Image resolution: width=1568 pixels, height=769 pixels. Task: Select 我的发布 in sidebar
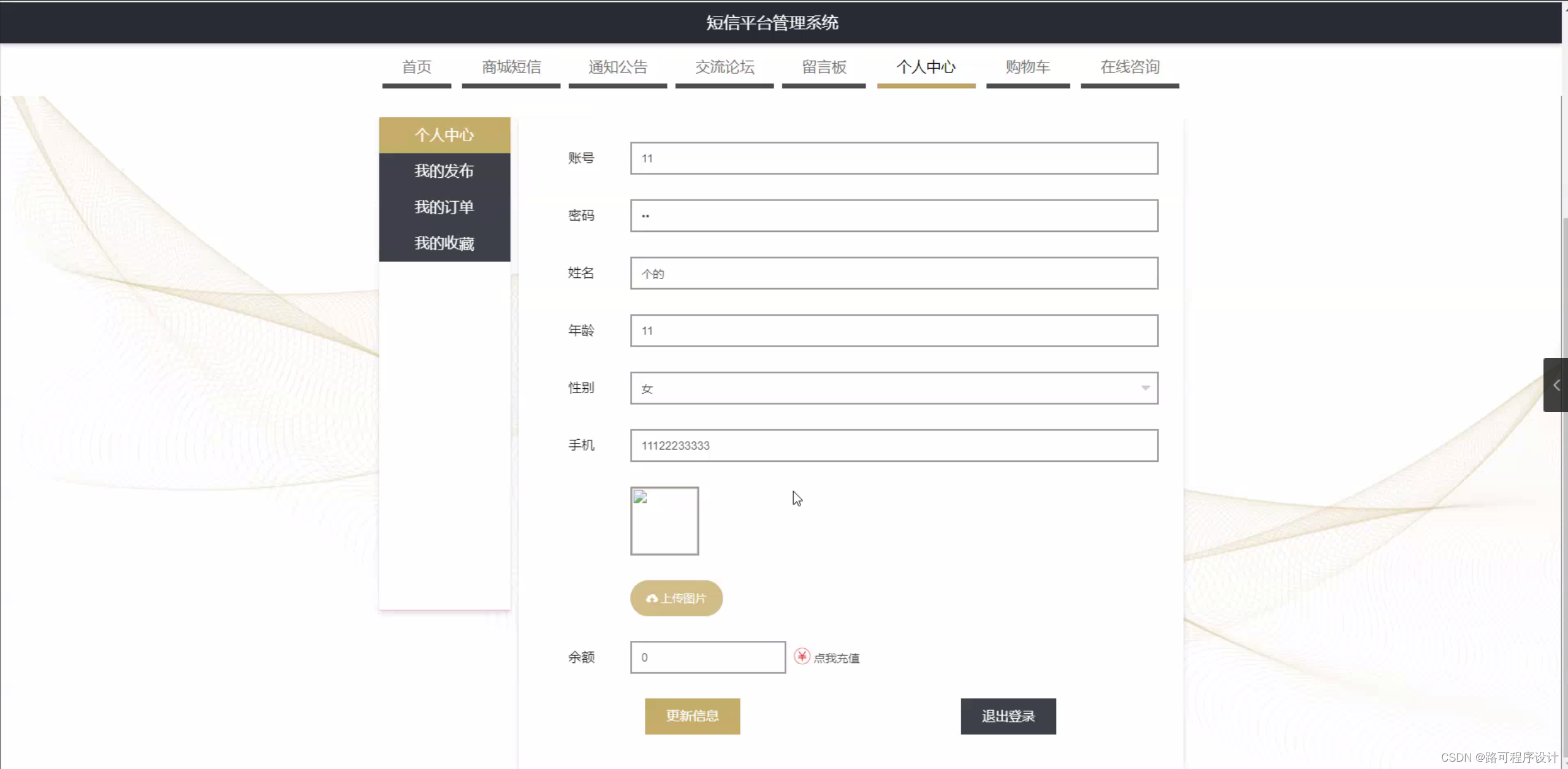click(444, 171)
